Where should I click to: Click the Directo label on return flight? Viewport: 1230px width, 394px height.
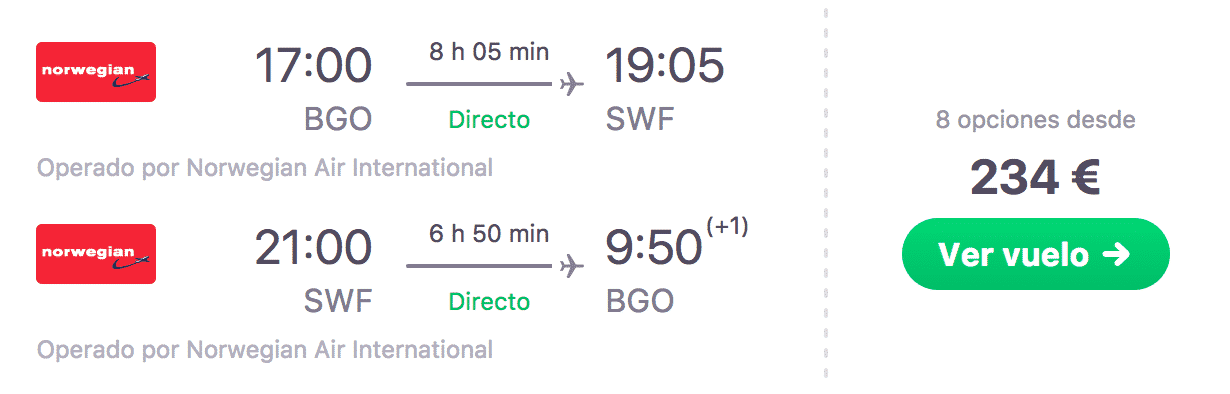click(489, 302)
